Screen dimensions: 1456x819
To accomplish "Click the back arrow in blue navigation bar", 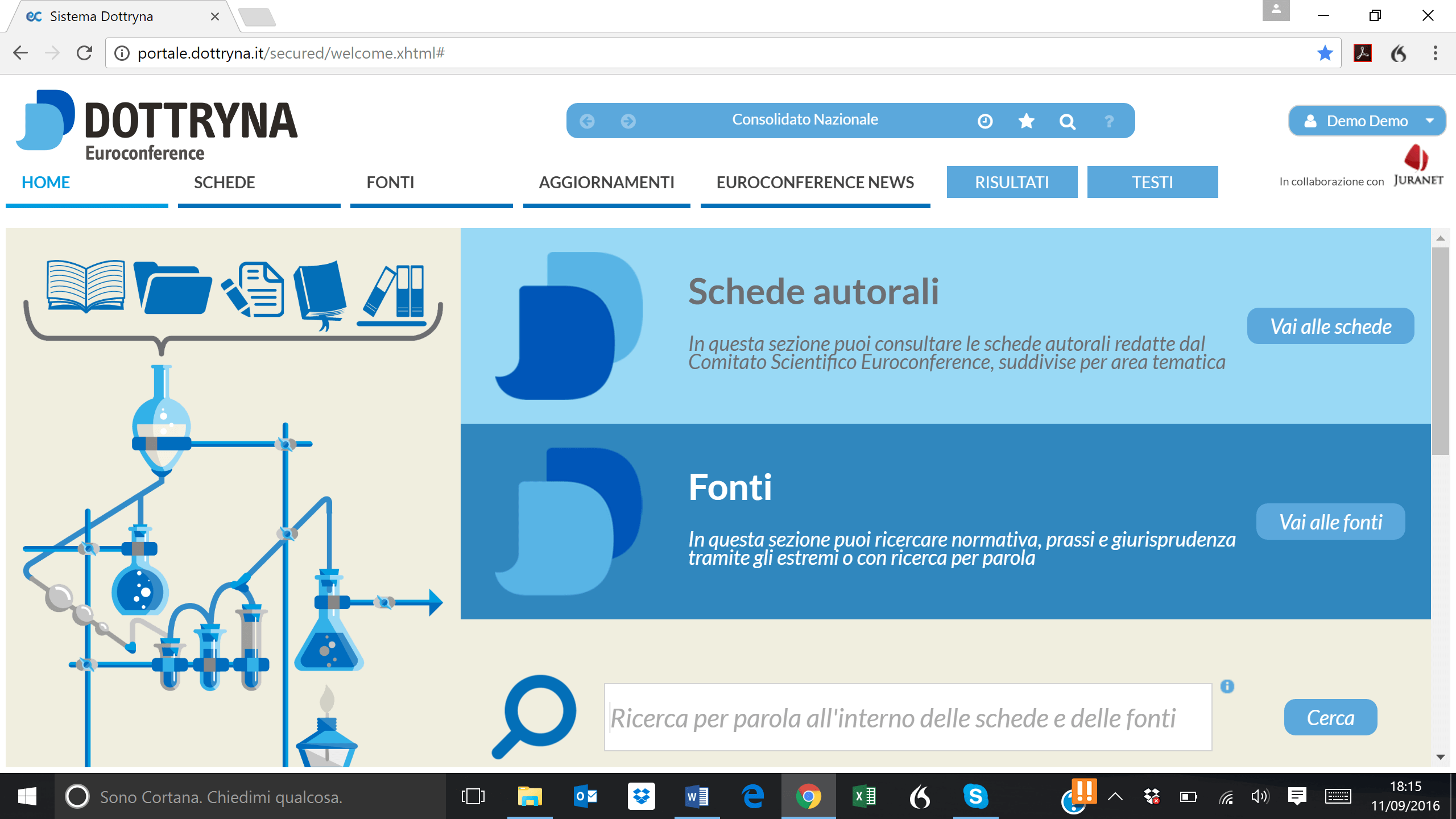I will click(x=587, y=121).
